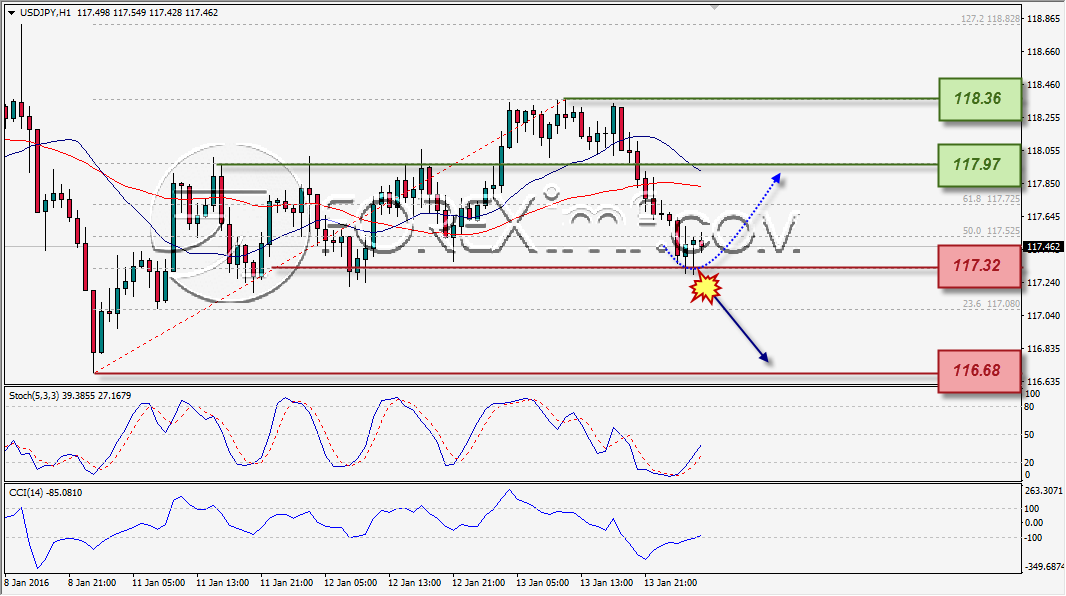1066x596 pixels.
Task: Select the time axis label 13 Jan 05:00
Action: point(543,583)
